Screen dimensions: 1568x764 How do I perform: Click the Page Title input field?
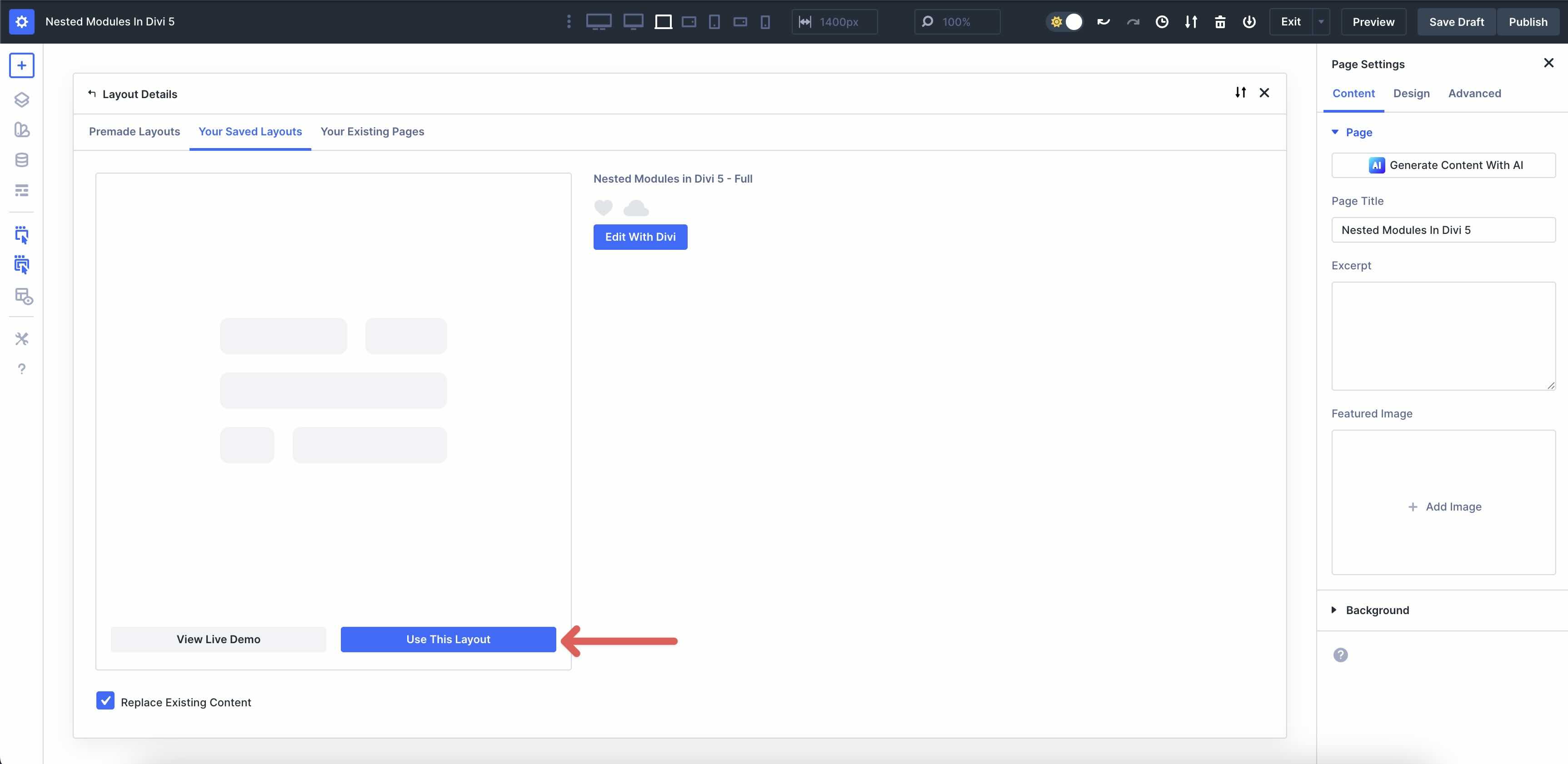(1443, 229)
